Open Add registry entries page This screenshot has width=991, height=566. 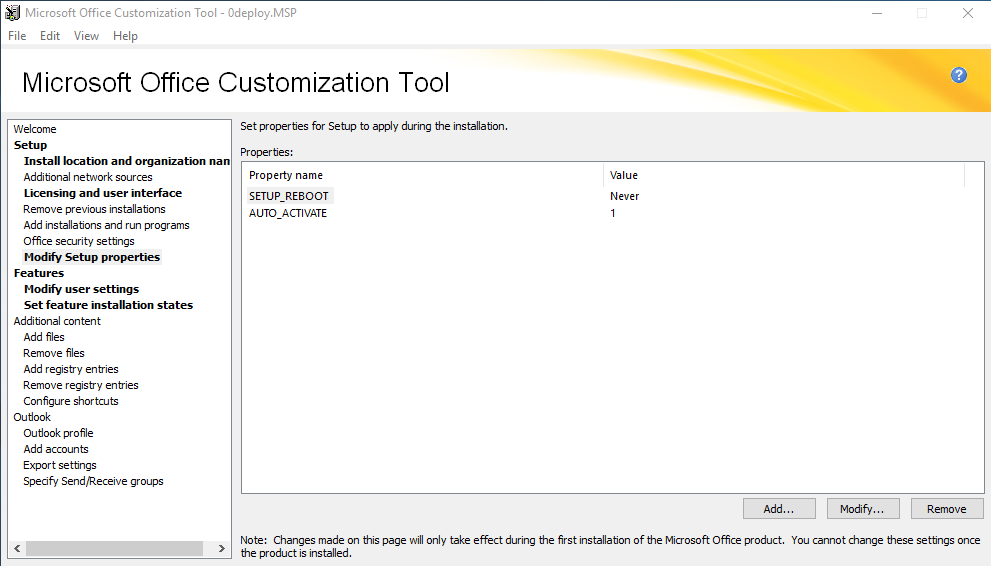(x=71, y=369)
